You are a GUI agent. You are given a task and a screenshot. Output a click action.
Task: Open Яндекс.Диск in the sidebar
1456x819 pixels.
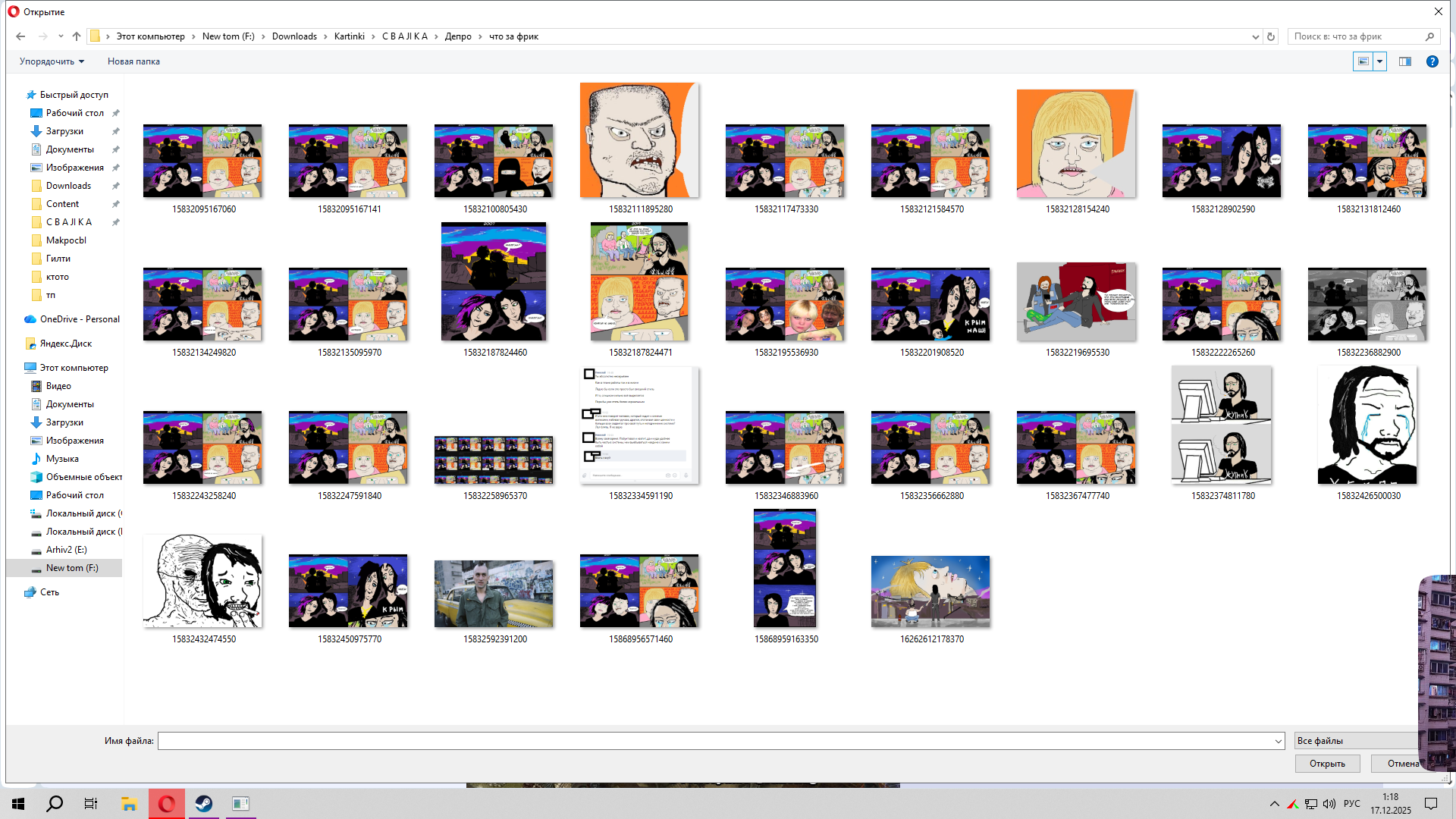(66, 344)
